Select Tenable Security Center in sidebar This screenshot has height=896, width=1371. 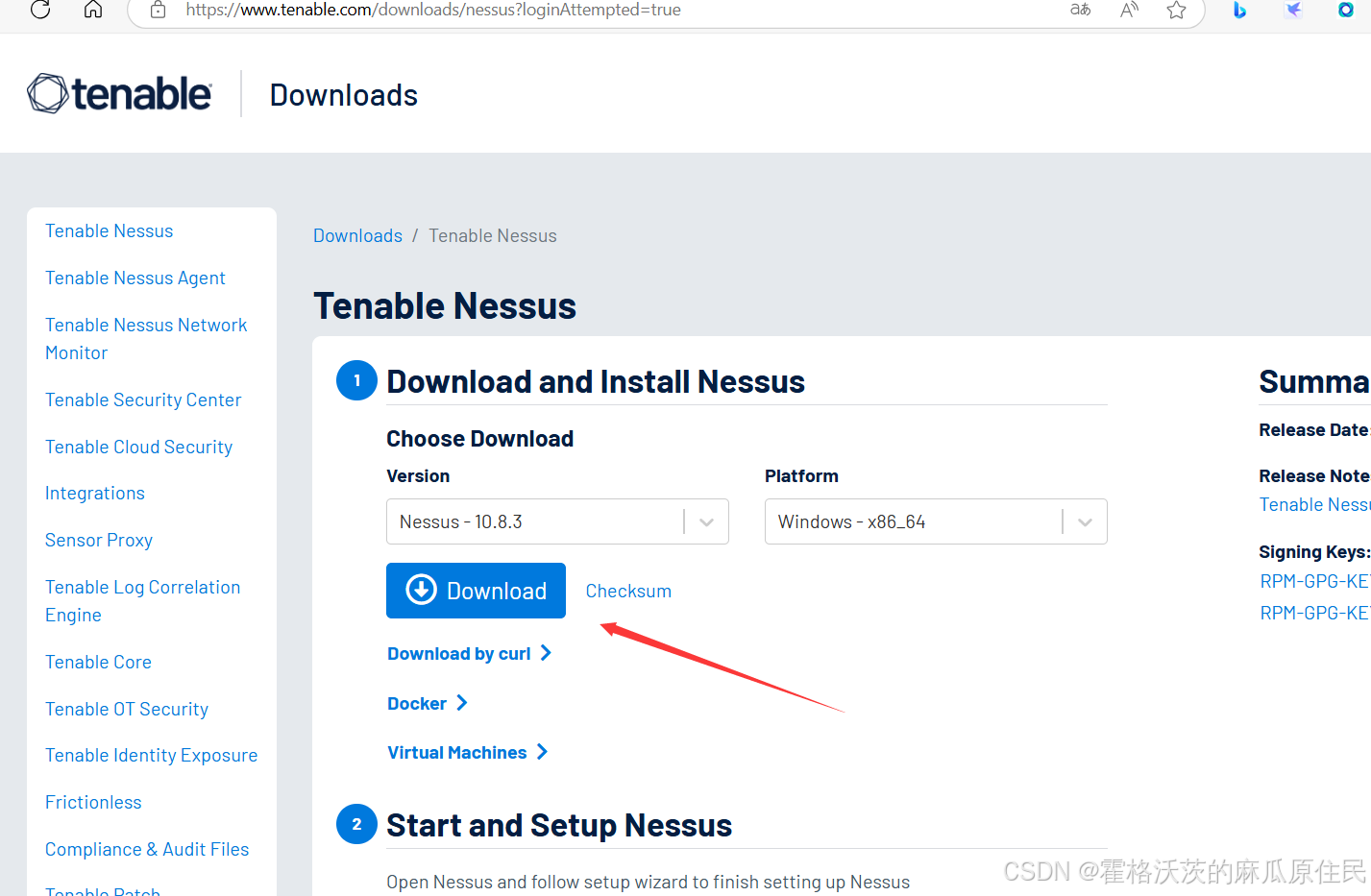[x=143, y=400]
